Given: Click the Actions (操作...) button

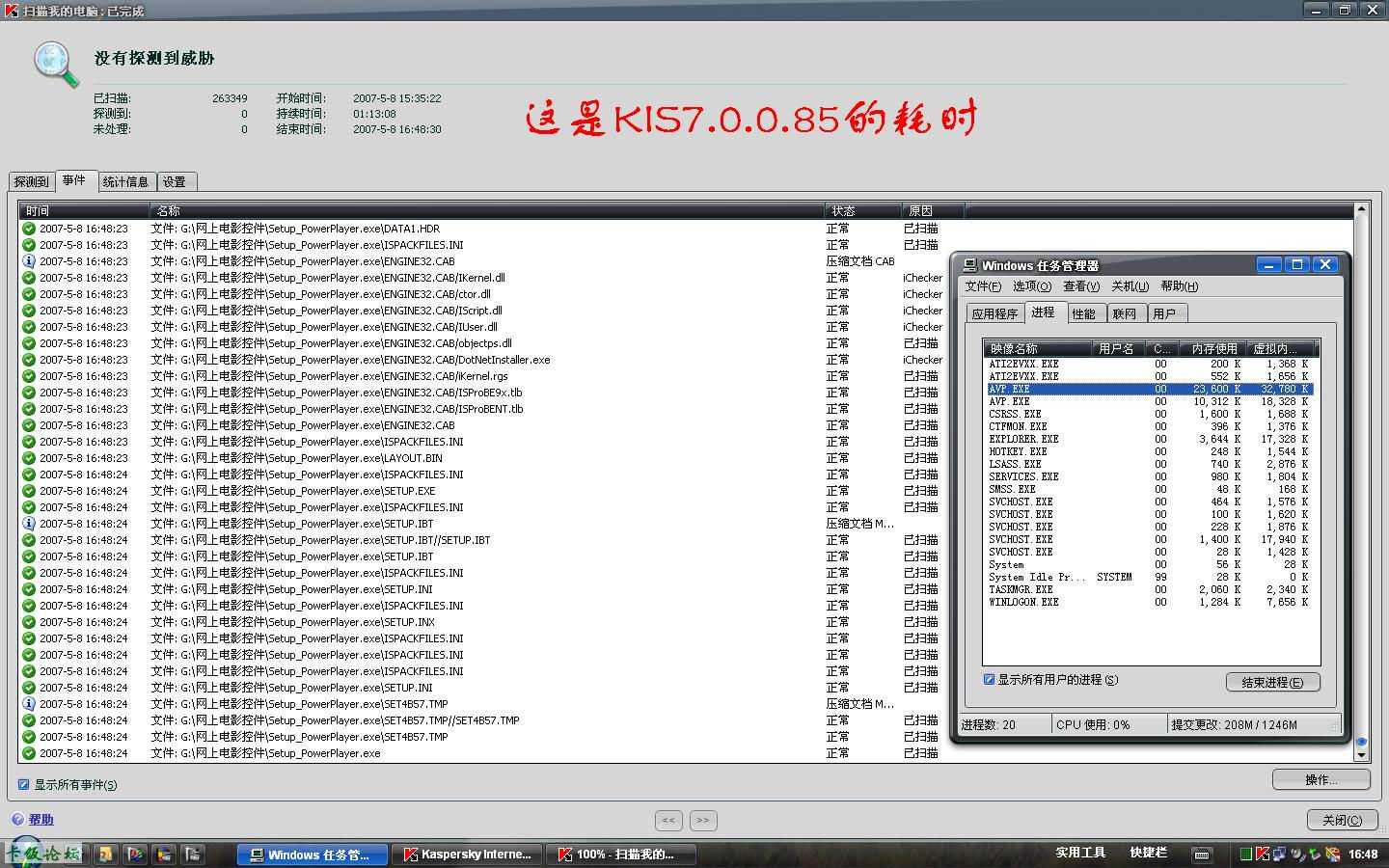Looking at the screenshot, I should click(x=1321, y=779).
